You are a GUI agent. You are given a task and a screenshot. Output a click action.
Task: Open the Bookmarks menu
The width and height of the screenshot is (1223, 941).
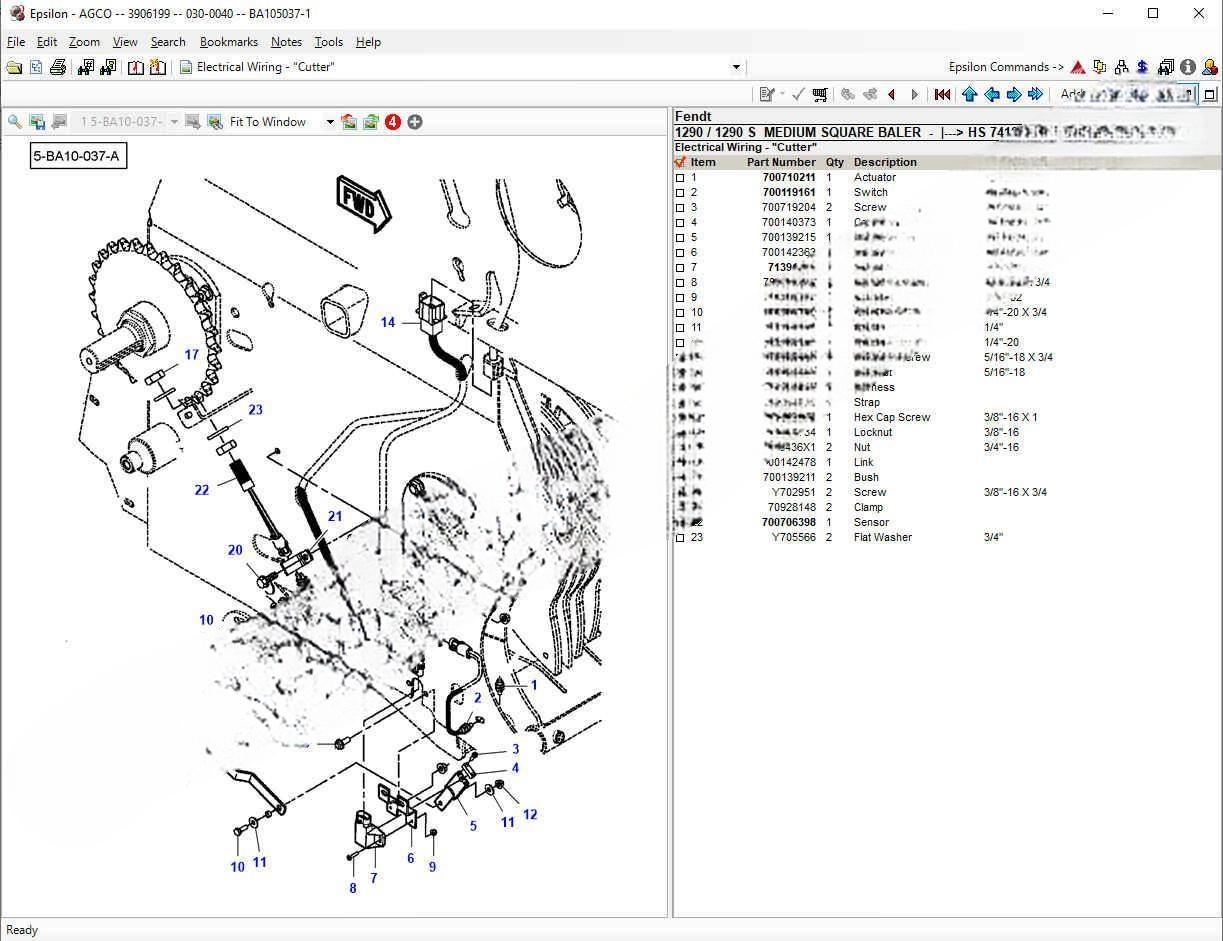pos(228,42)
